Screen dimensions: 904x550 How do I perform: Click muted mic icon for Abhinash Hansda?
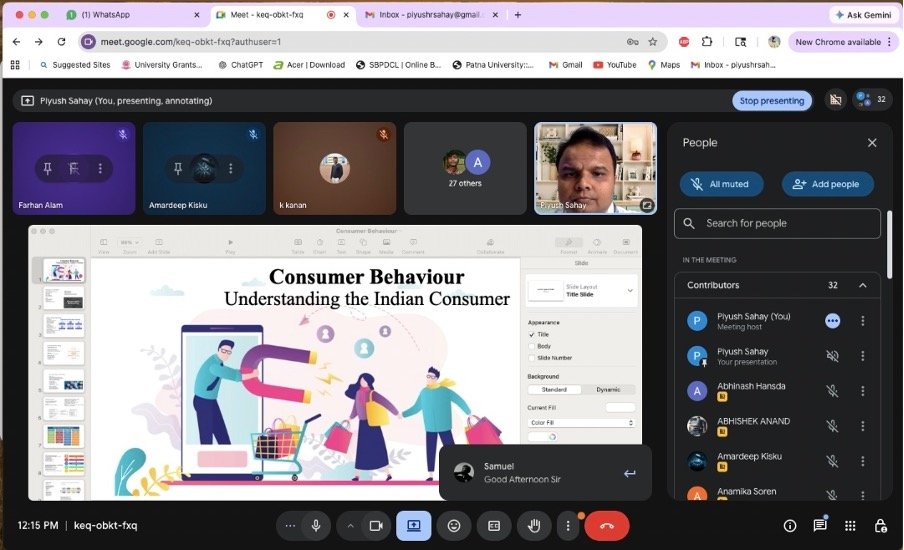pyautogui.click(x=832, y=391)
